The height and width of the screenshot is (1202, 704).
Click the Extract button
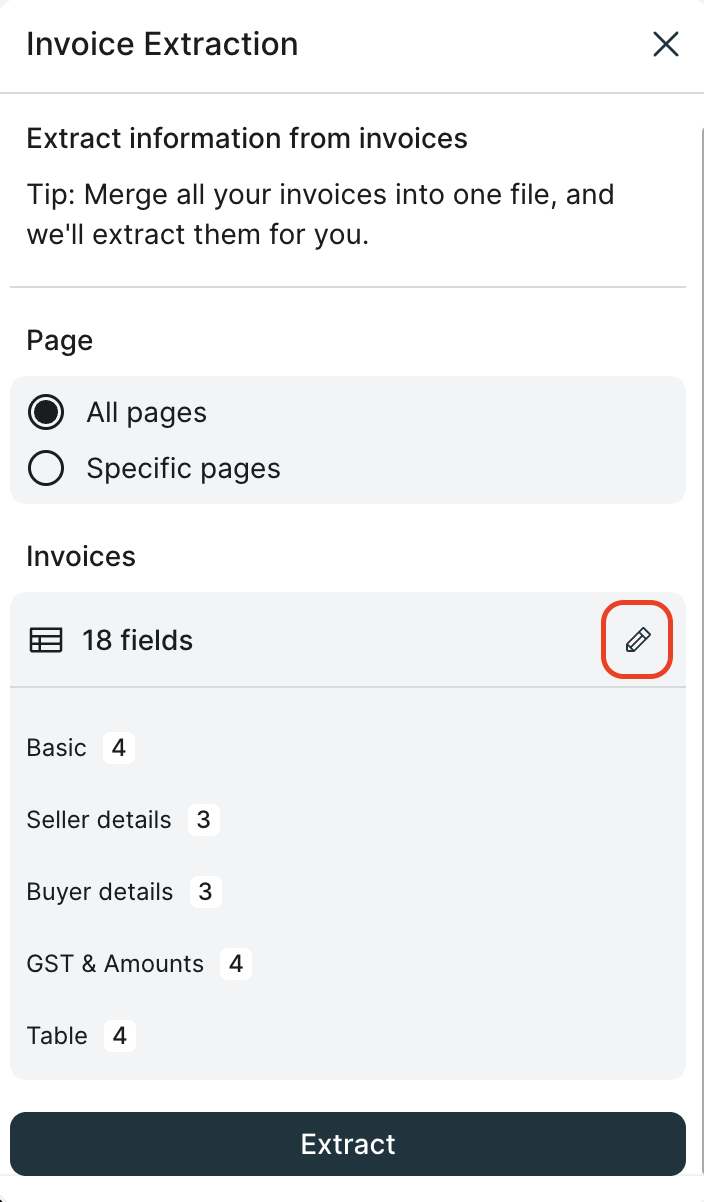pos(348,1143)
